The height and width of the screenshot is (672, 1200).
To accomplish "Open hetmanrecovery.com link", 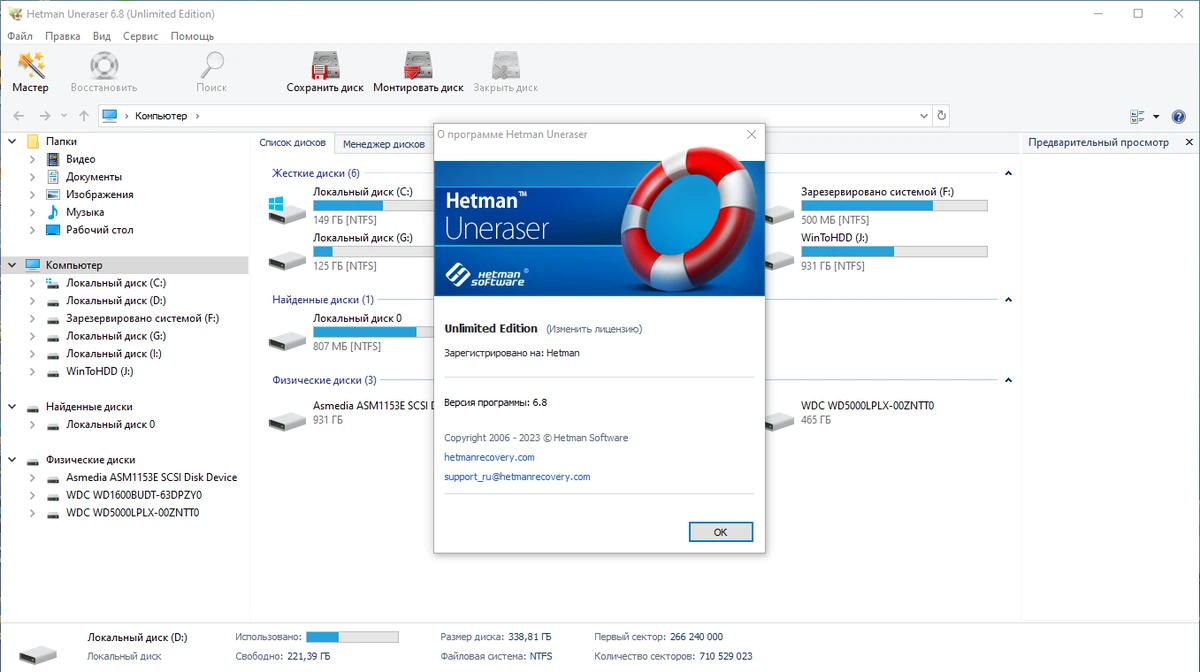I will [x=489, y=457].
